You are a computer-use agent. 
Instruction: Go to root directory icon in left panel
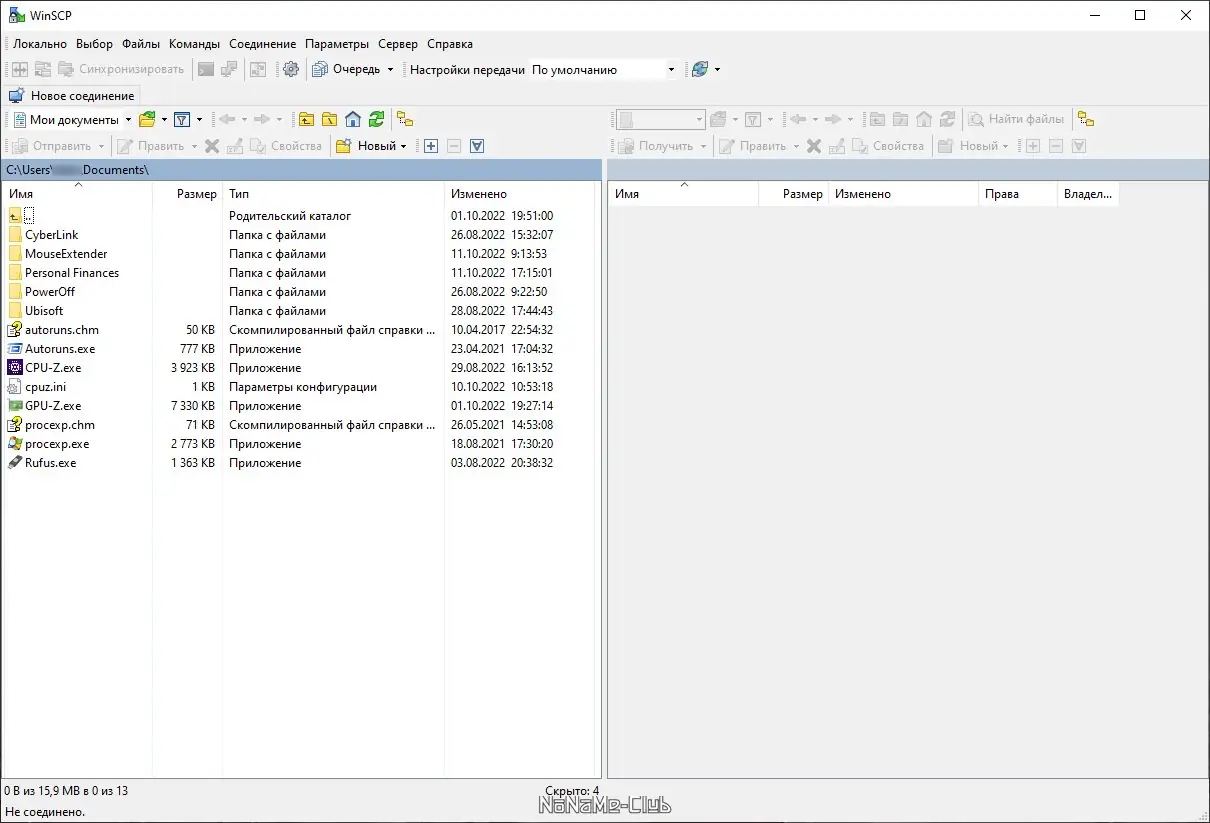click(329, 119)
